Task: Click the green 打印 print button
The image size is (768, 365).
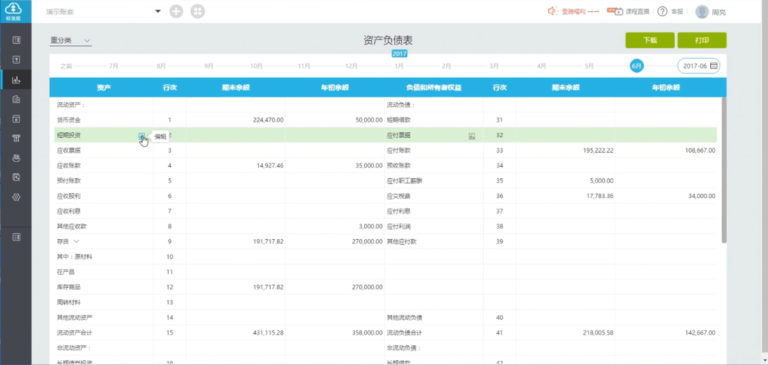Action: pyautogui.click(x=702, y=40)
